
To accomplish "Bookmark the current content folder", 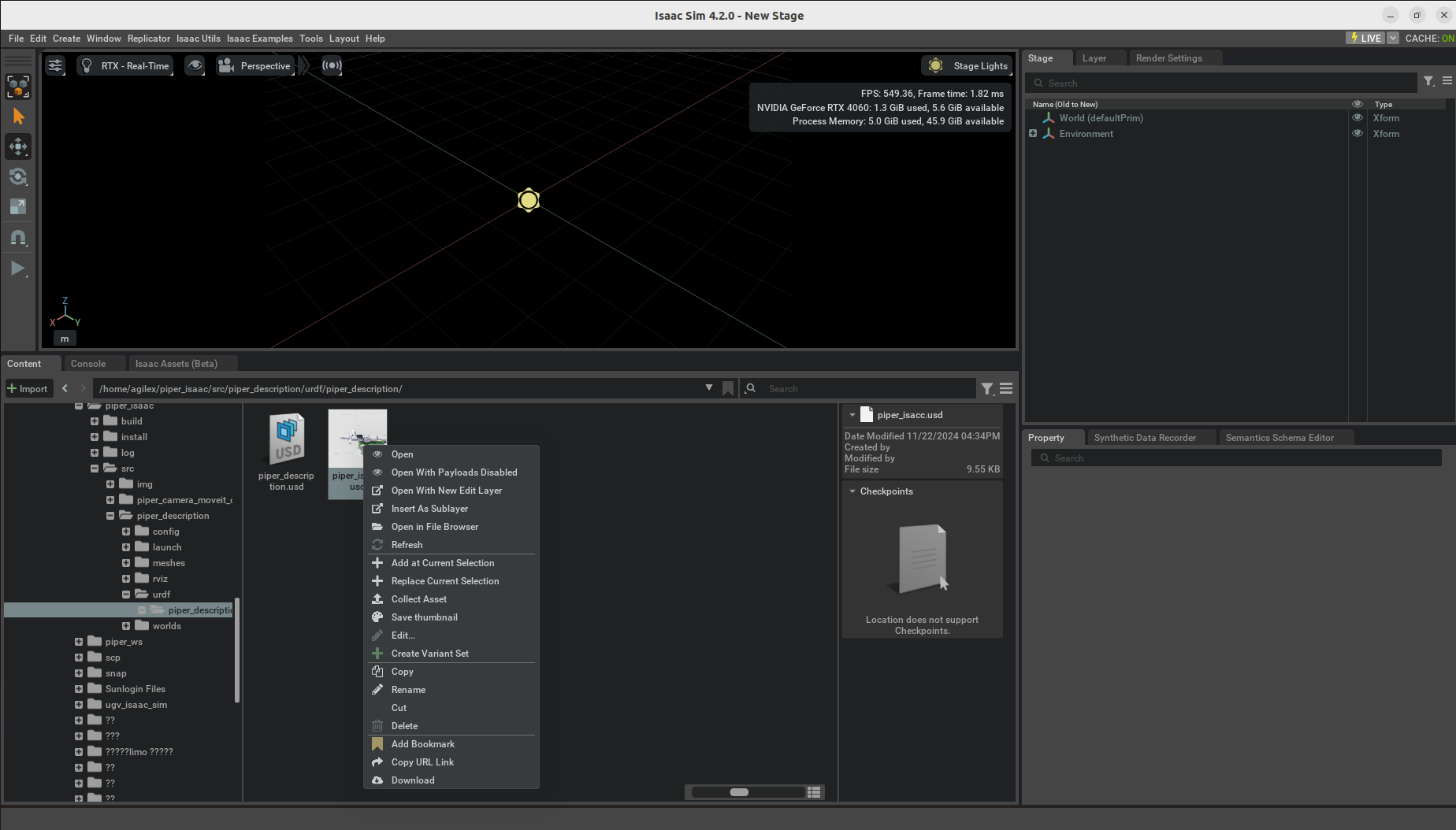I will pos(728,388).
